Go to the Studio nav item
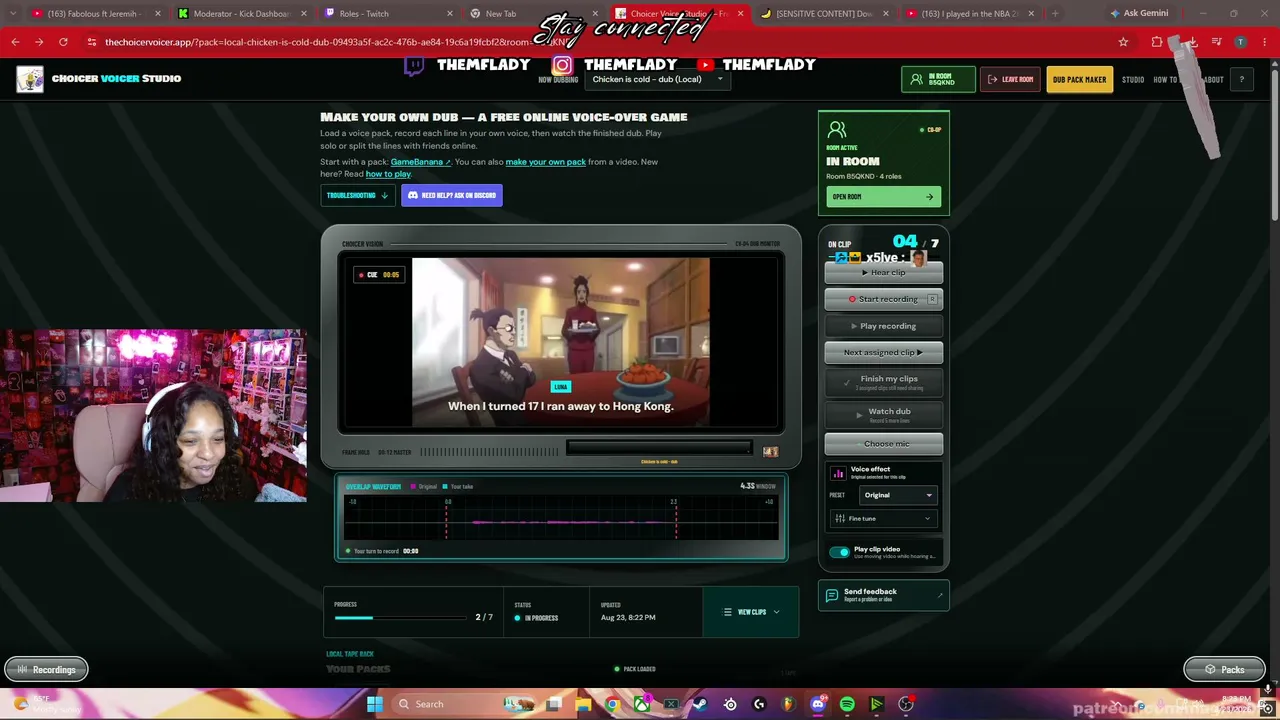This screenshot has height=720, width=1280. pyautogui.click(x=1133, y=79)
